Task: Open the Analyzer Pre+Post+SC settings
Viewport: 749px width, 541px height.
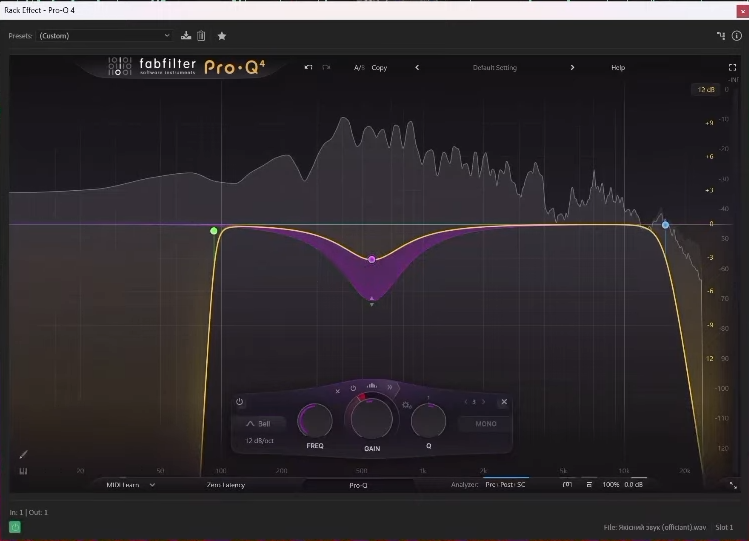Action: [x=505, y=484]
